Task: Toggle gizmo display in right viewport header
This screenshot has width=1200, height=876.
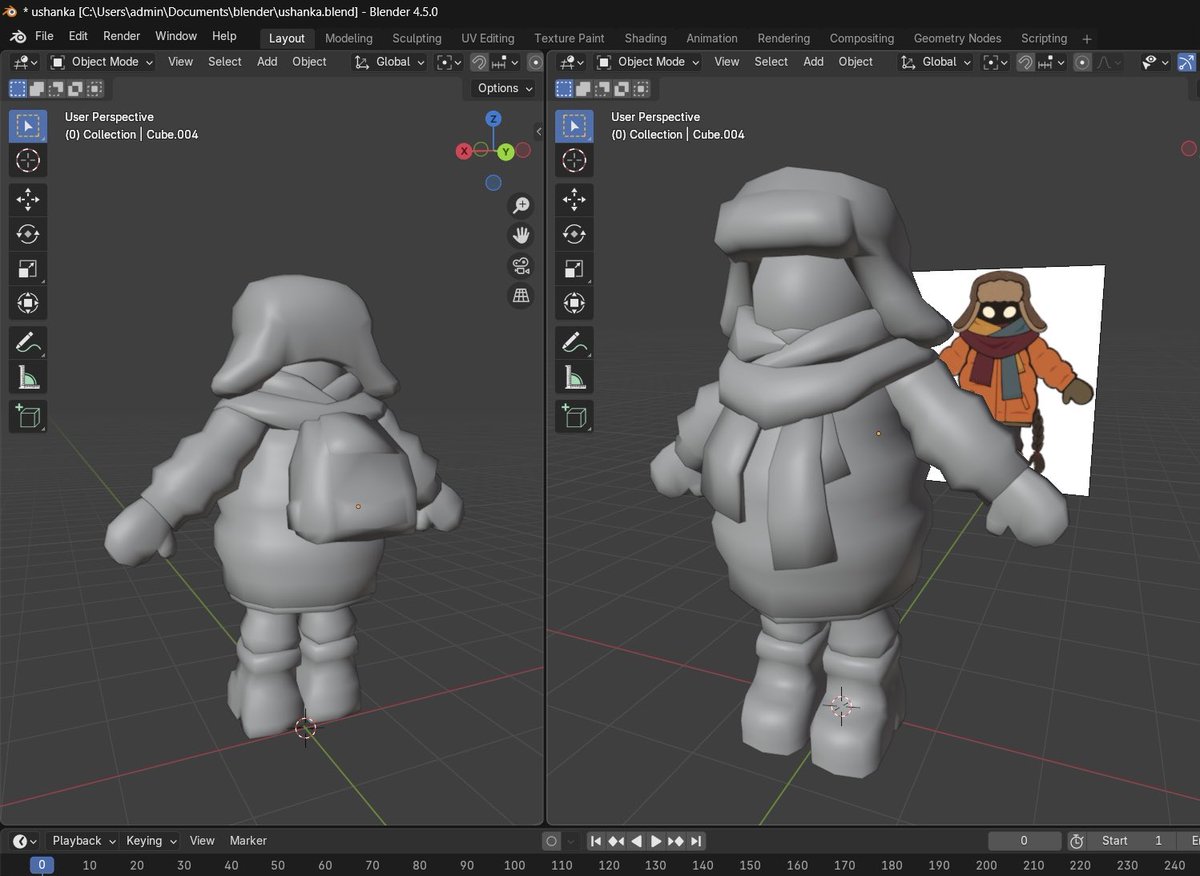Action: [1189, 62]
